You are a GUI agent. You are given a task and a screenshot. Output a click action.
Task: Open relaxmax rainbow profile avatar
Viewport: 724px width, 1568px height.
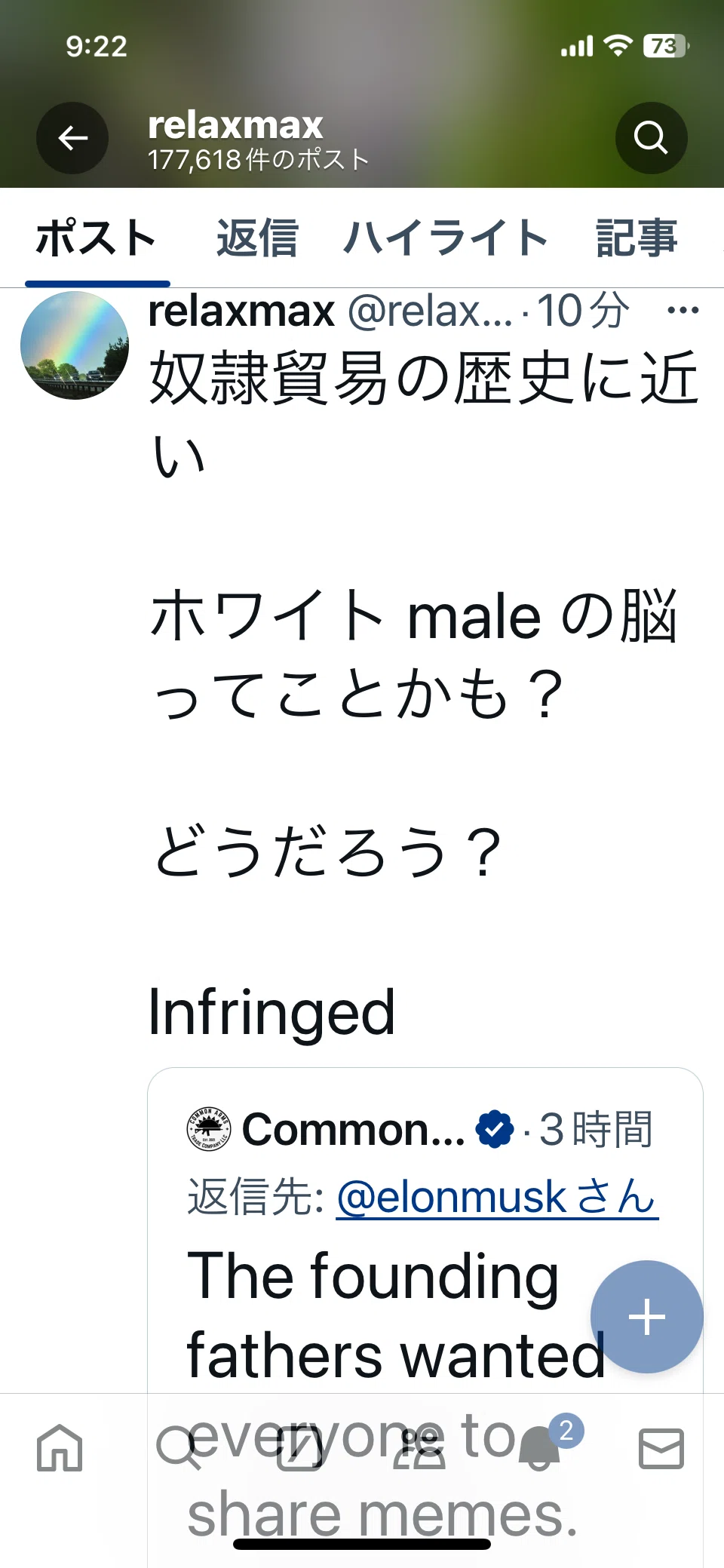coord(75,345)
